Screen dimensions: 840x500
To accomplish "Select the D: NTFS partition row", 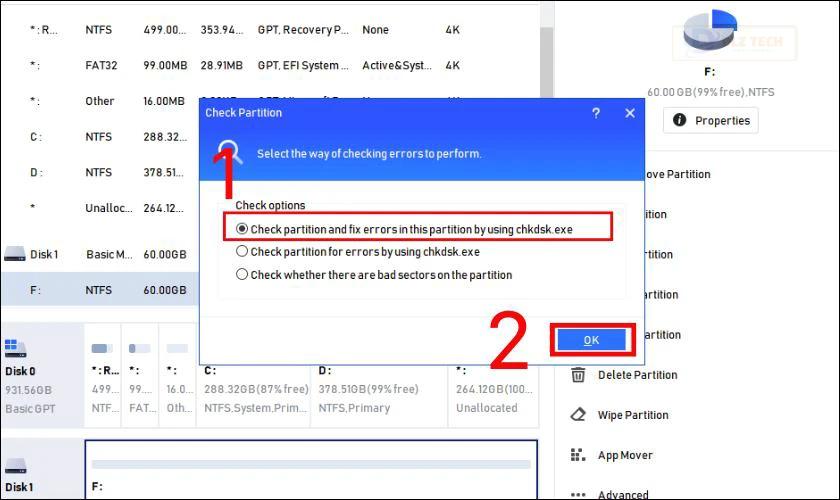I will point(100,172).
